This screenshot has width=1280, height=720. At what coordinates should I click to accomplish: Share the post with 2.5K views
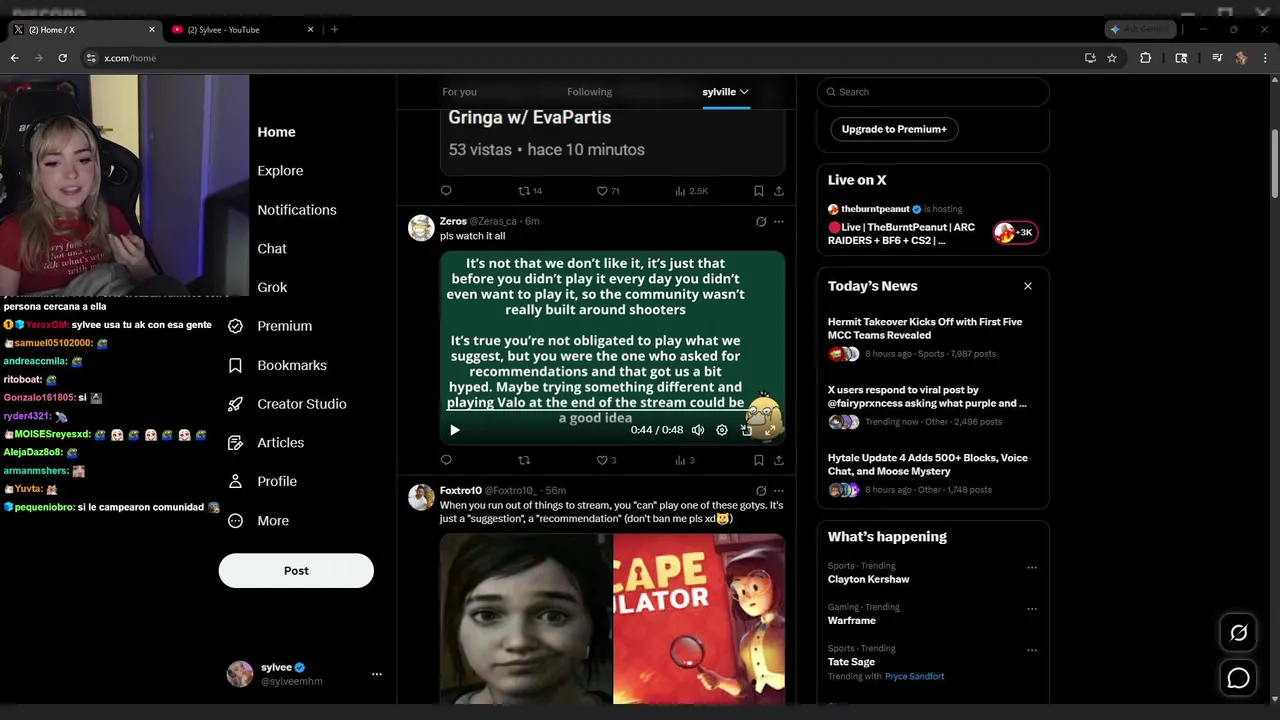click(x=779, y=191)
